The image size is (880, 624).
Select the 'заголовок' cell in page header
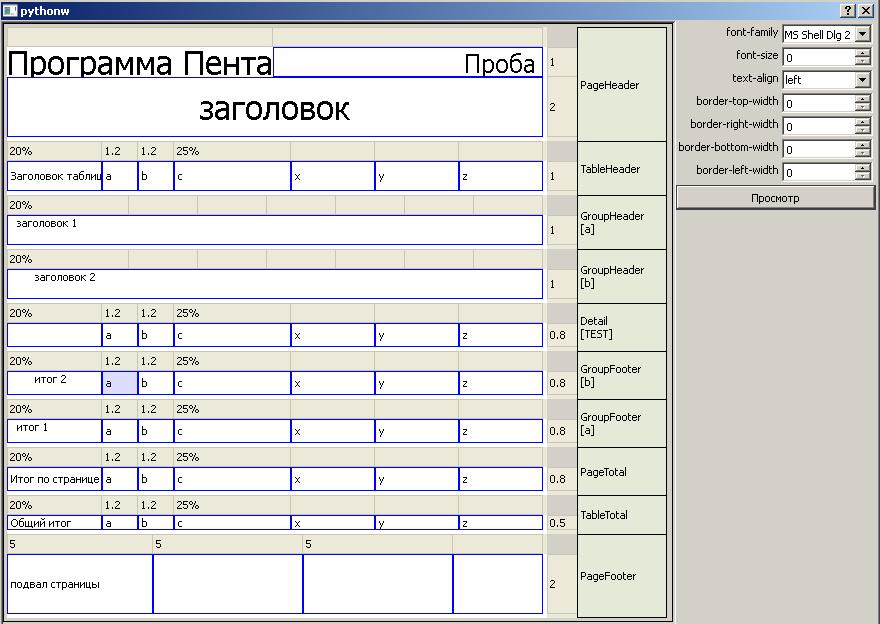[x=275, y=108]
